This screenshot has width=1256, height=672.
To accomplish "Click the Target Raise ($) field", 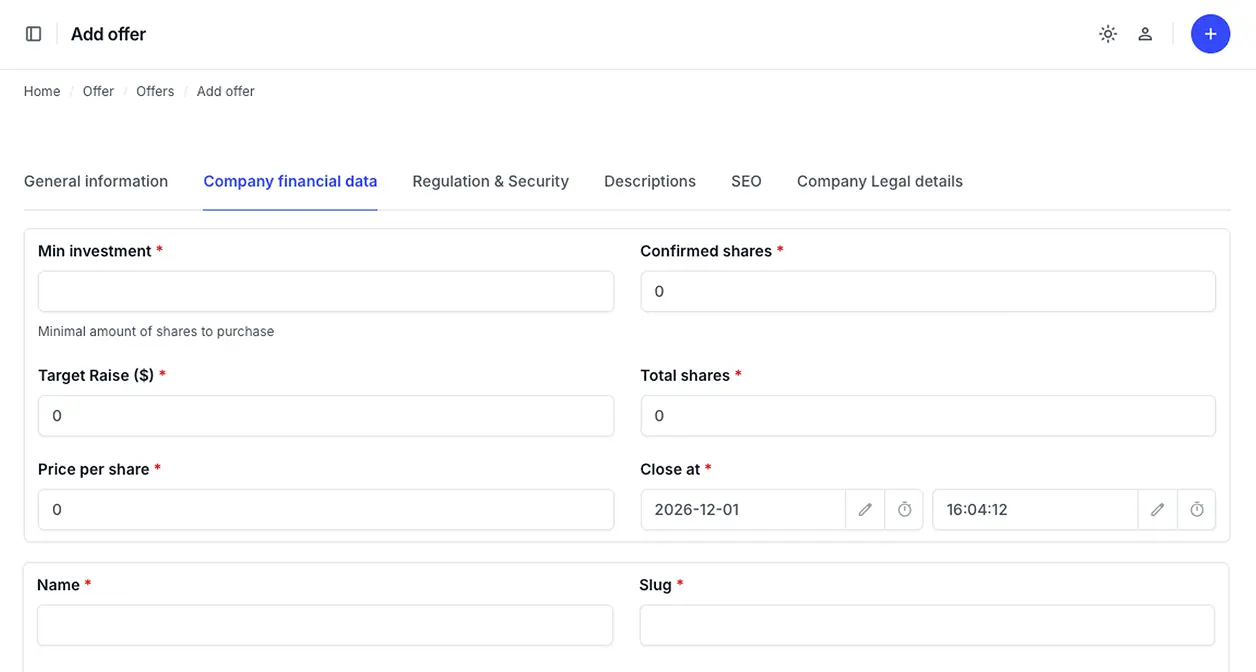I will click(x=326, y=416).
